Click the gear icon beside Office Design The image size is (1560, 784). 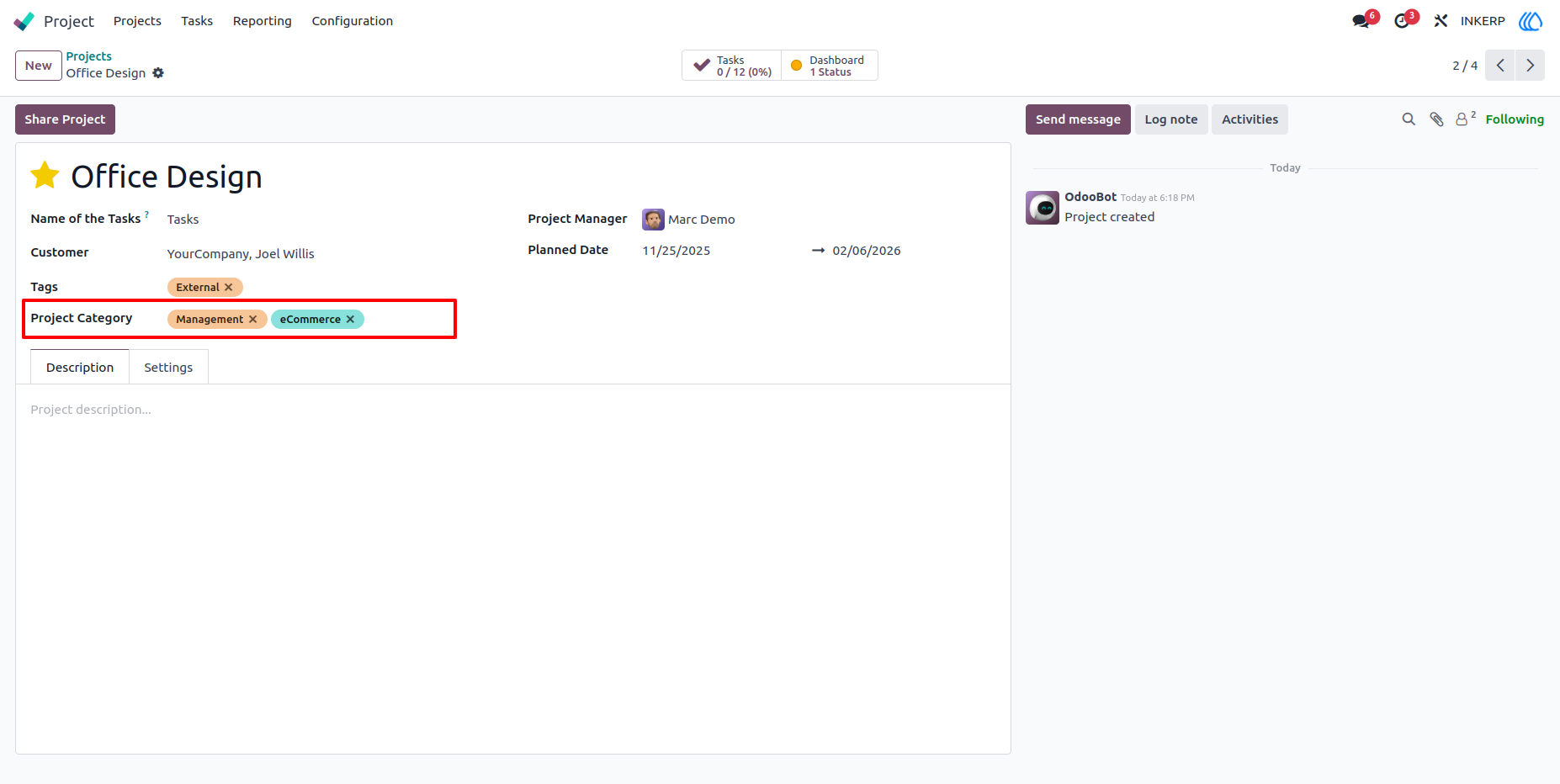(158, 73)
